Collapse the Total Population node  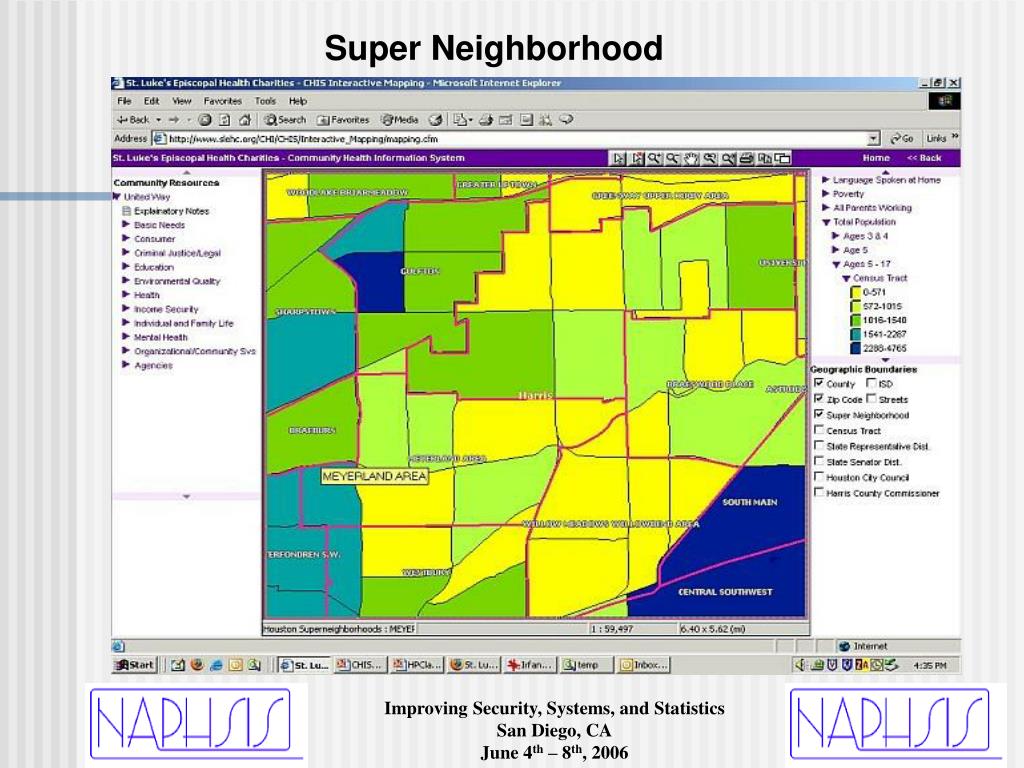(825, 221)
